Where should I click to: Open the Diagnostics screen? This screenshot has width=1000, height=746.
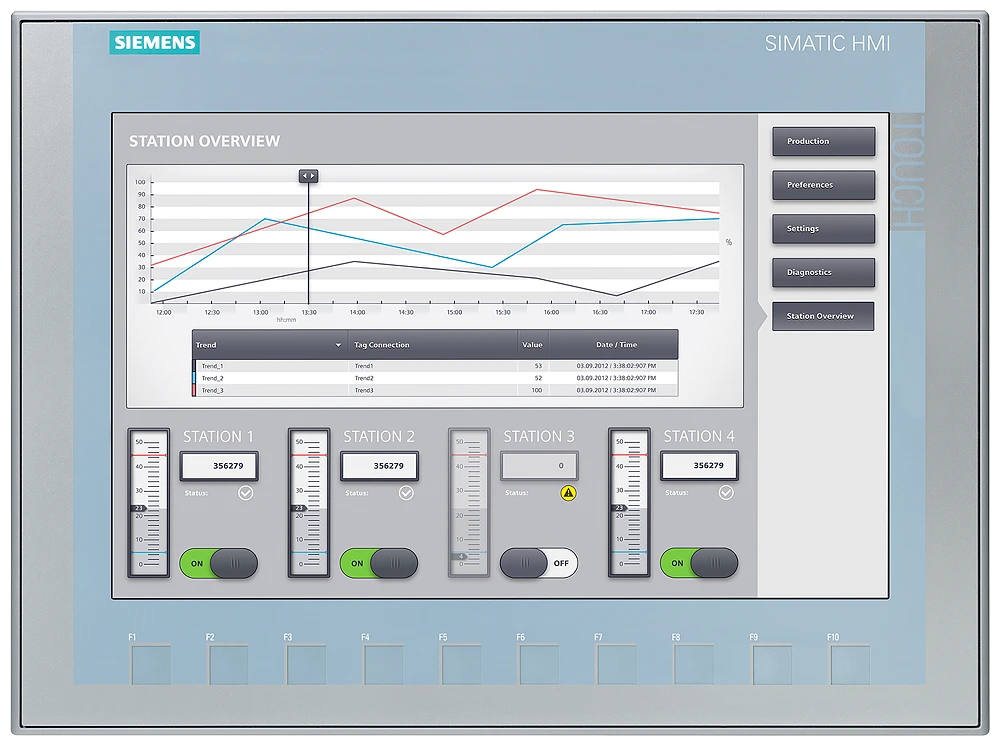823,272
